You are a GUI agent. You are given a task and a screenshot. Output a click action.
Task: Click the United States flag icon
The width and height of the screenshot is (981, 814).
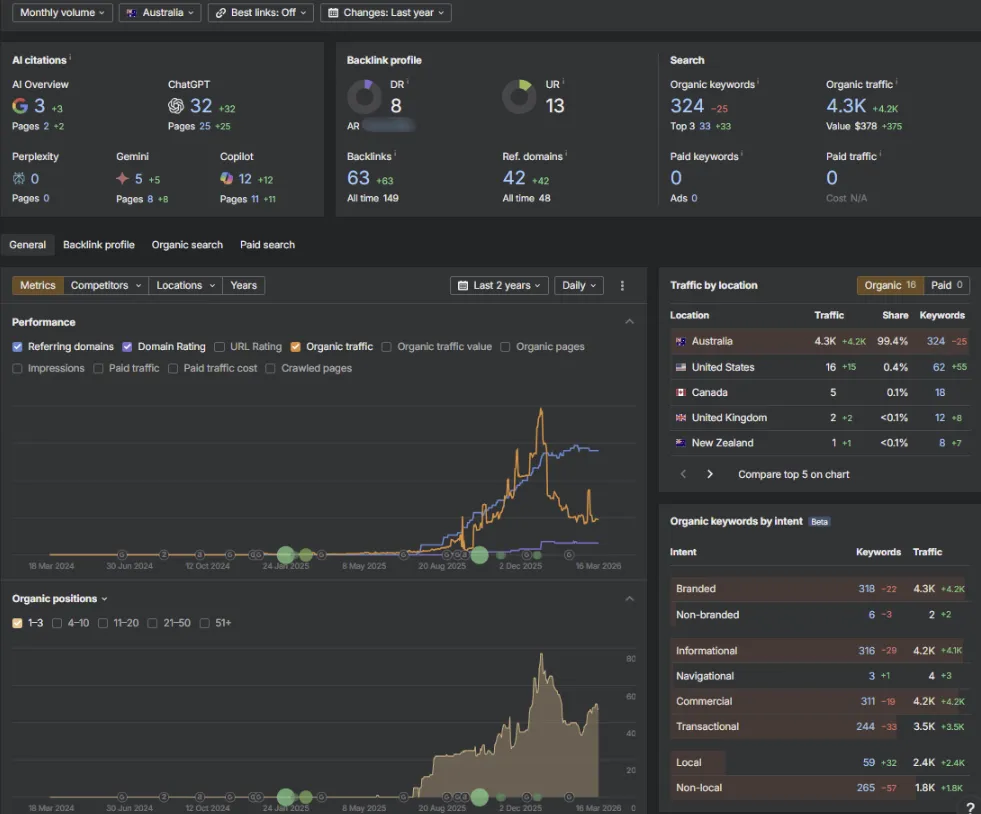pyautogui.click(x=681, y=367)
